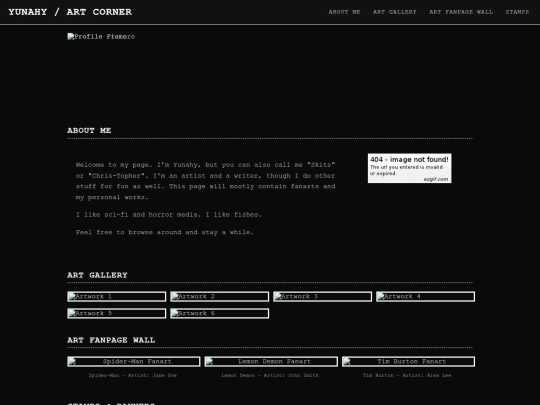The height and width of the screenshot is (405, 540).
Task: Open Artwork 6 thumbnail
Action: [219, 313]
